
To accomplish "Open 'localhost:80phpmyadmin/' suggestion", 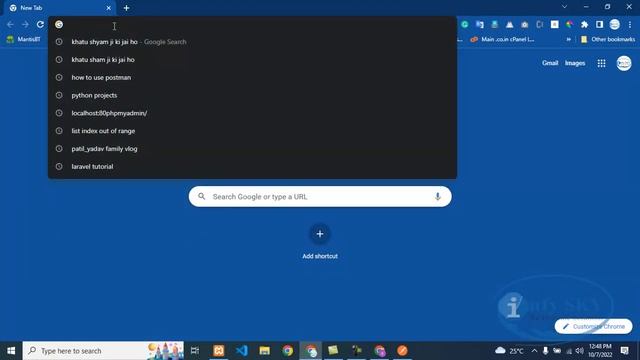I will coord(252,113).
